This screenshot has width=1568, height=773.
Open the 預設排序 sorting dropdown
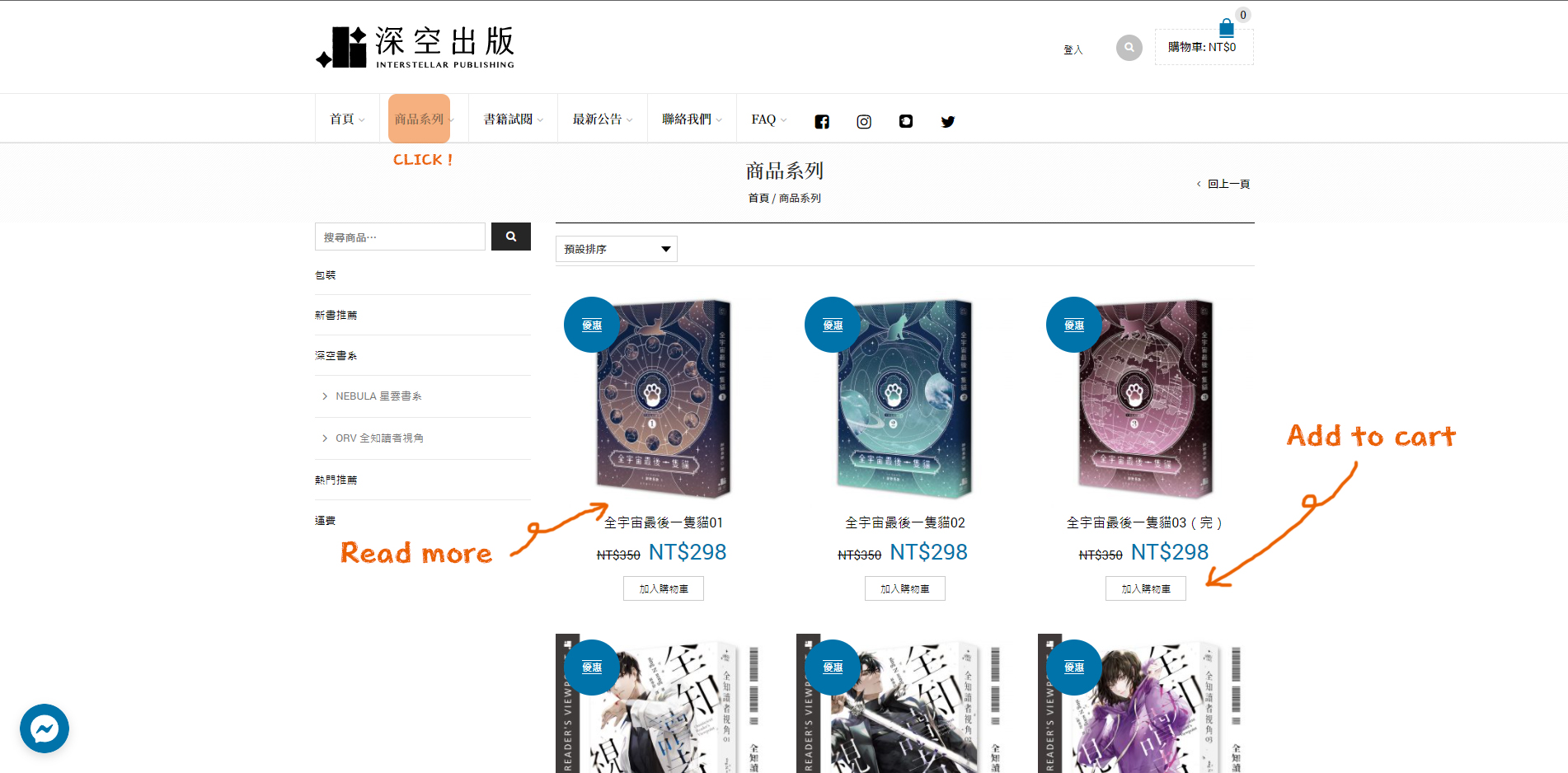617,249
